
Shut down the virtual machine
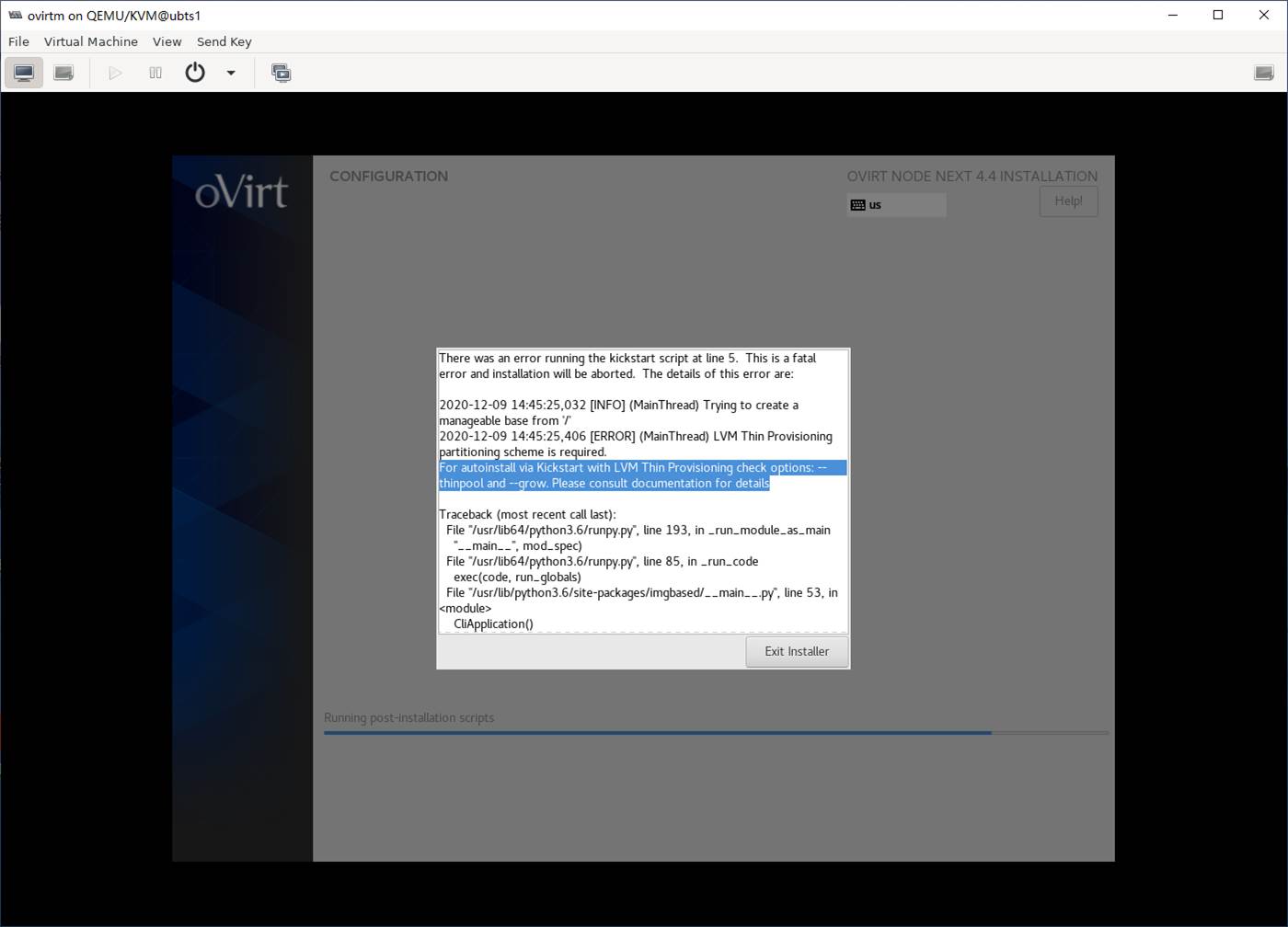pos(195,73)
